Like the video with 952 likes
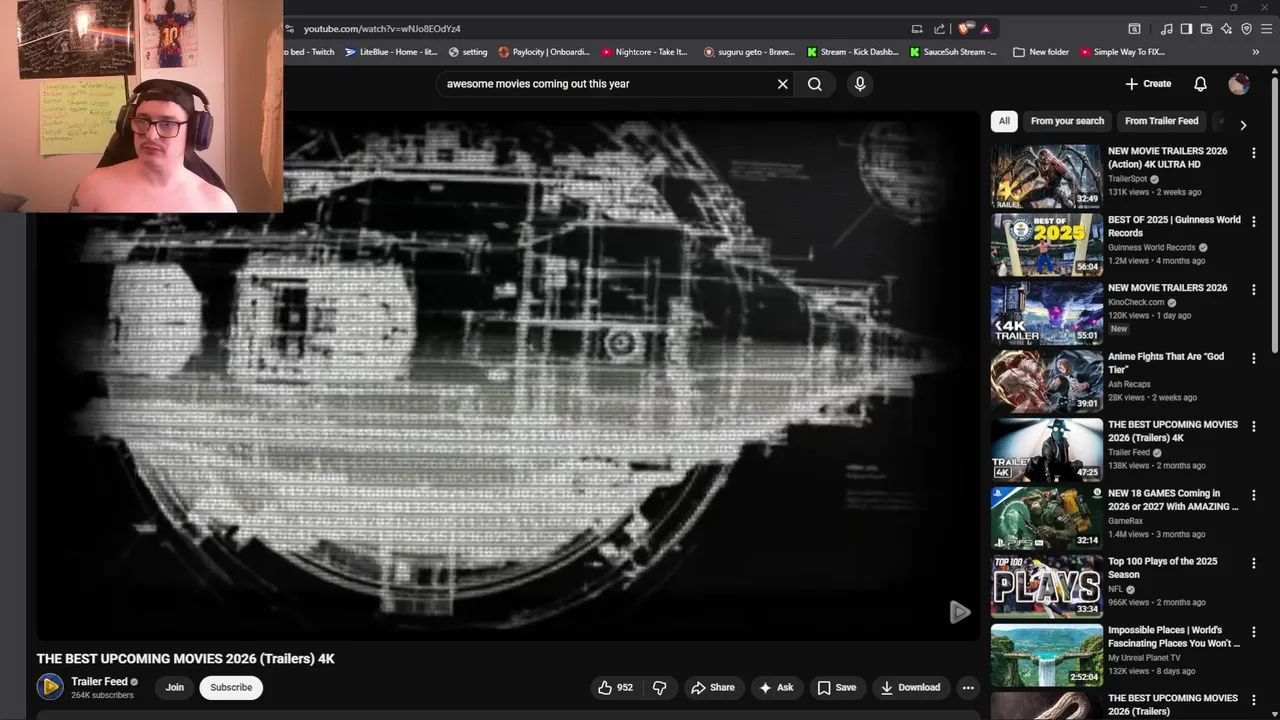Viewport: 1280px width, 720px height. 615,687
